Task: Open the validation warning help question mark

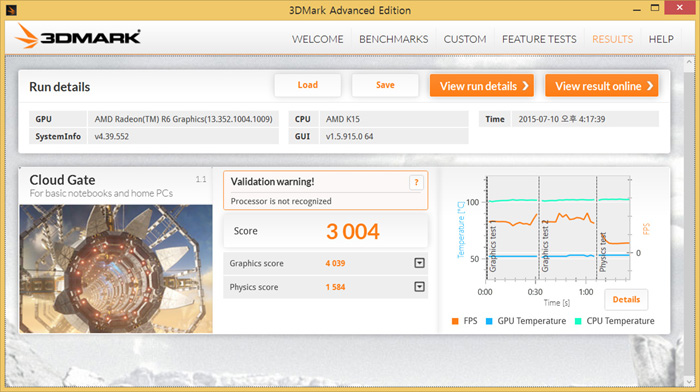Action: pyautogui.click(x=416, y=182)
